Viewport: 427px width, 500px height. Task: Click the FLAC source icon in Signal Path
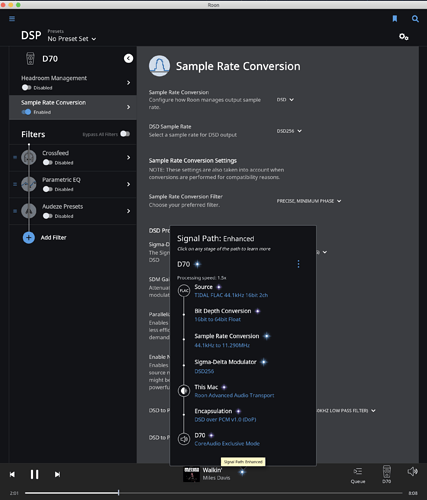[x=184, y=291]
